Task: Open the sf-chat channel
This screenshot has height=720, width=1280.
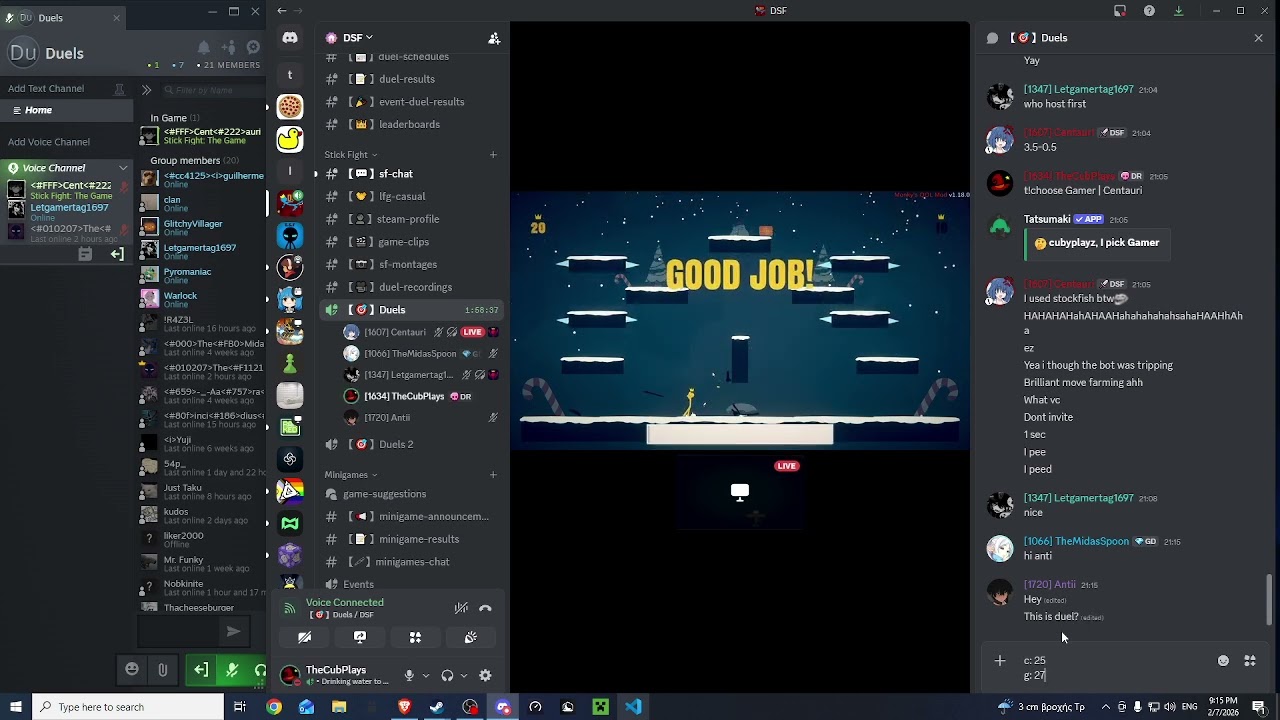Action: 410,174
